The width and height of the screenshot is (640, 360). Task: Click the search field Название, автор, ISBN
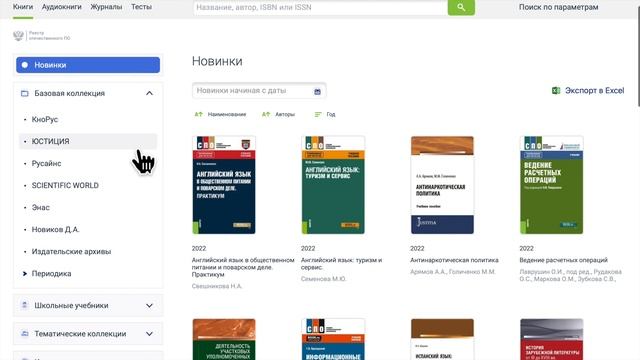[320, 7]
